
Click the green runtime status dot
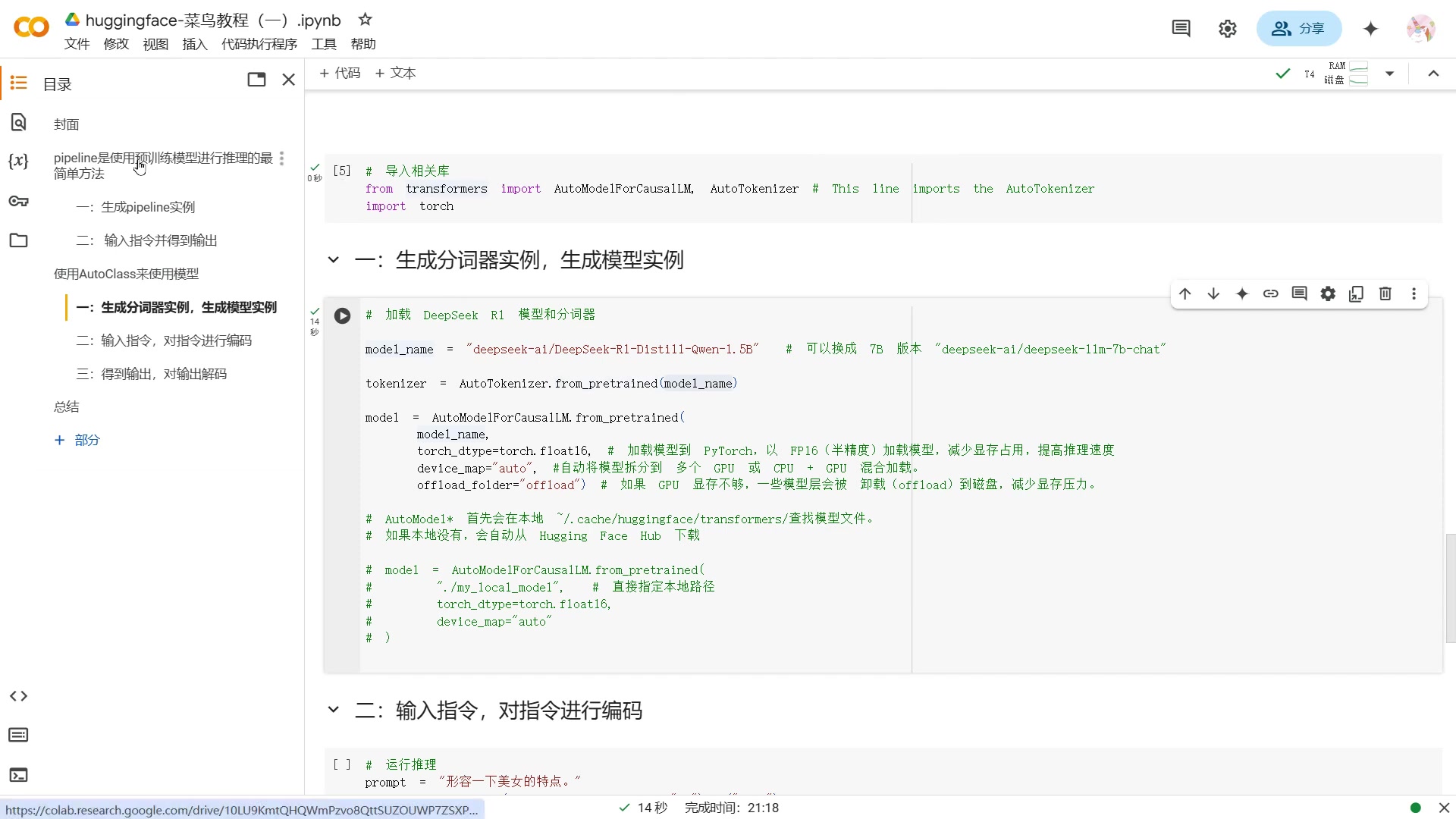click(1415, 808)
